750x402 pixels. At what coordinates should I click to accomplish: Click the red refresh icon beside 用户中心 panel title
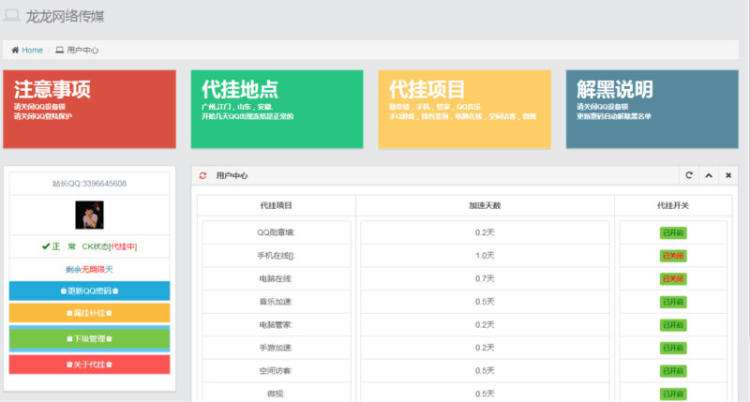pos(203,176)
